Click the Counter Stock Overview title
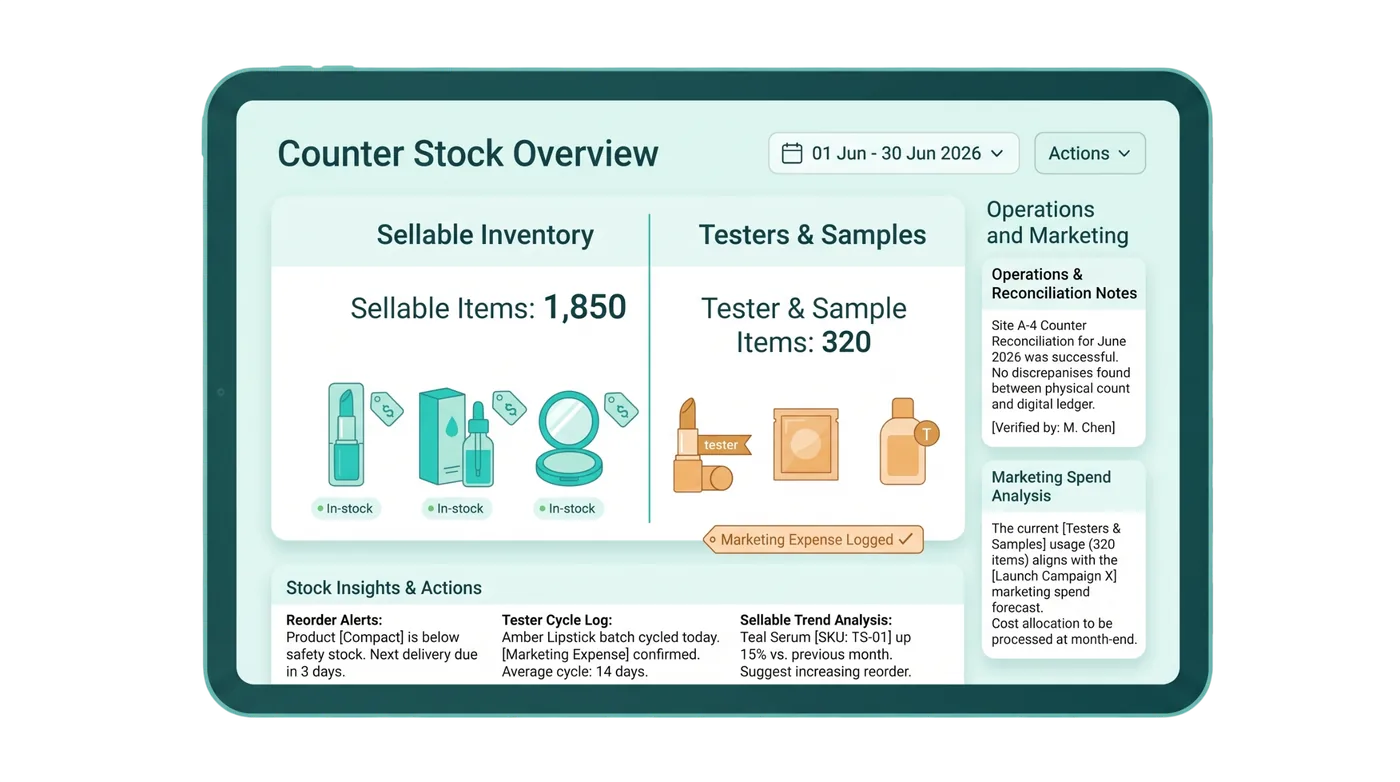The image size is (1400, 782). click(x=468, y=153)
